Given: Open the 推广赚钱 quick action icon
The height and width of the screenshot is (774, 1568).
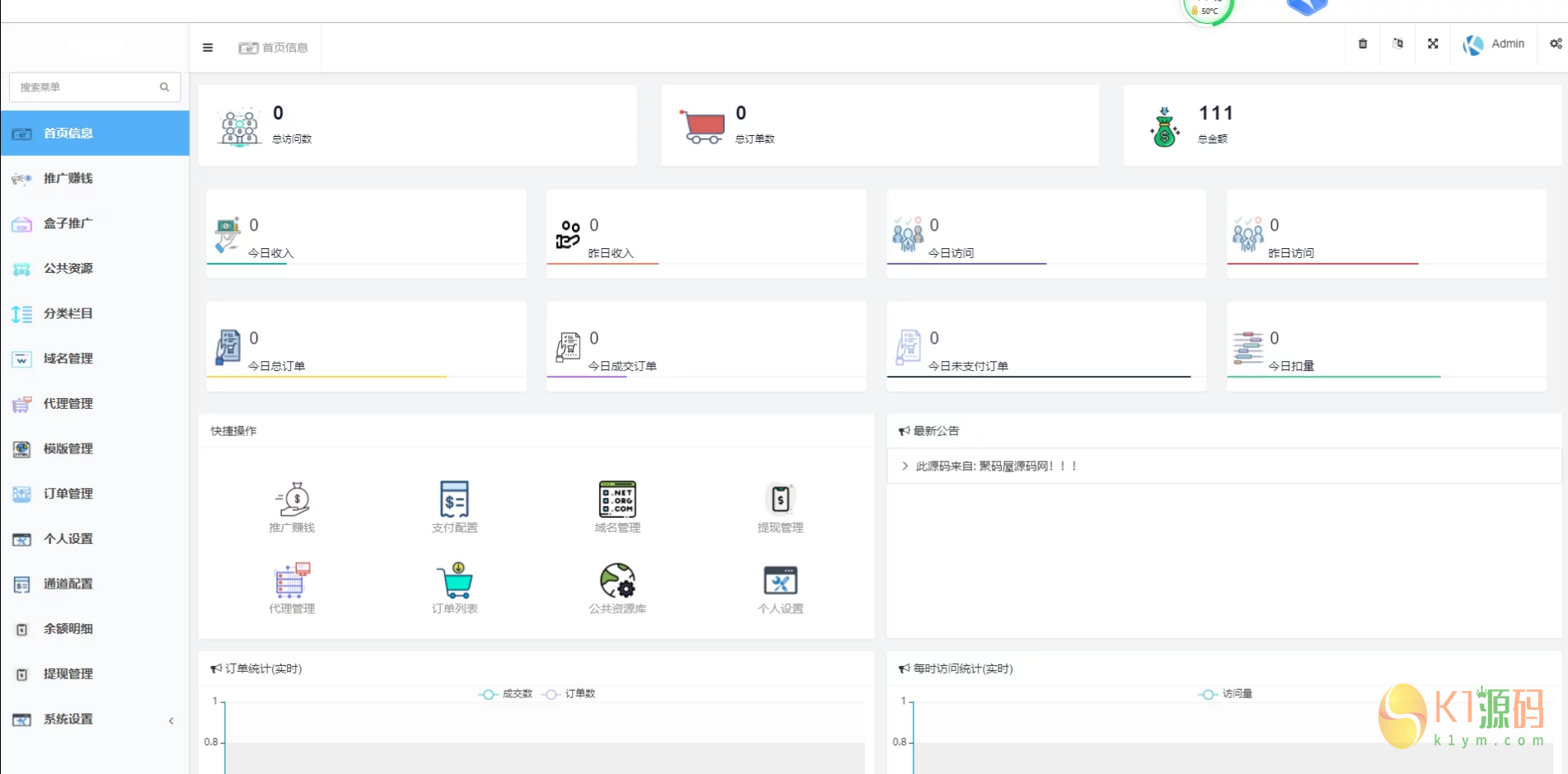Looking at the screenshot, I should point(292,500).
